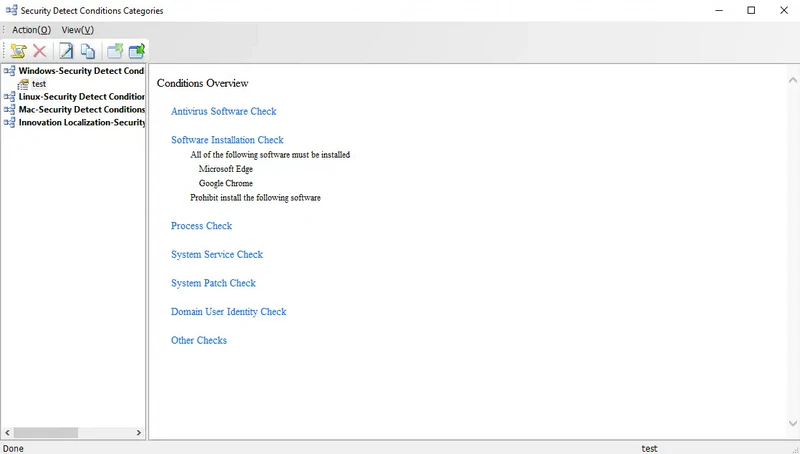The height and width of the screenshot is (454, 800).
Task: Open the Process Check link
Action: 202,225
